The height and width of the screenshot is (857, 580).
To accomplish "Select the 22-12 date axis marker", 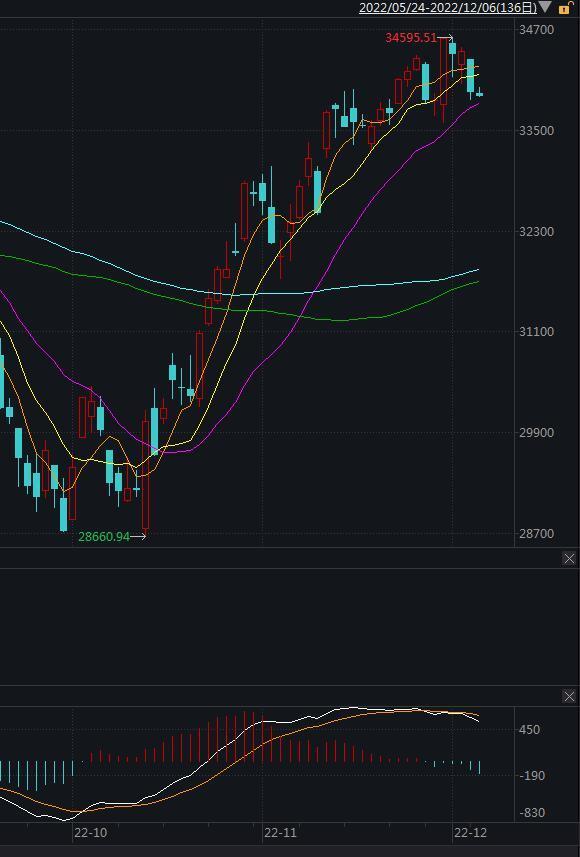I will tap(470, 833).
